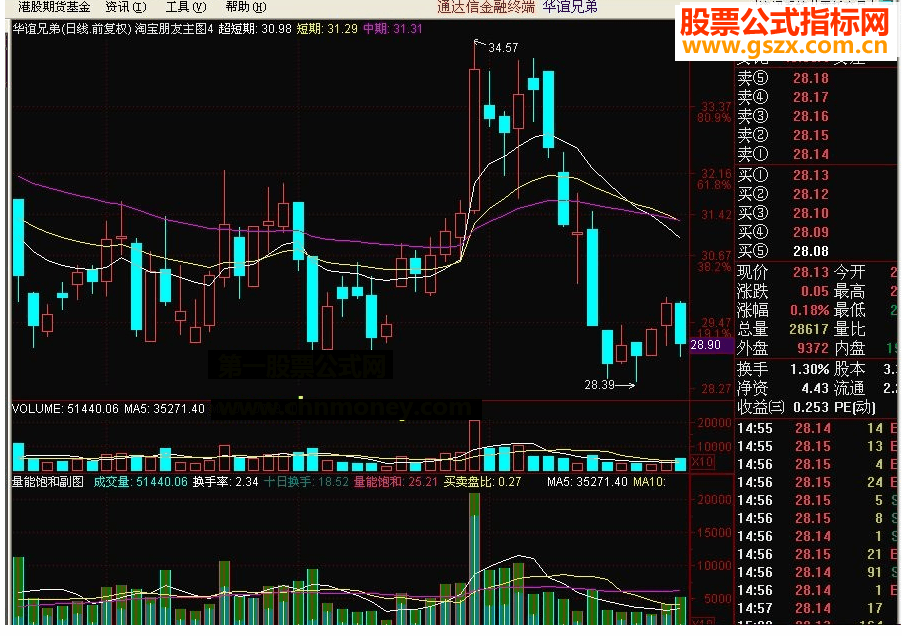Click the 34.57 high price label
Viewport: 902px width, 636px height.
(x=503, y=48)
